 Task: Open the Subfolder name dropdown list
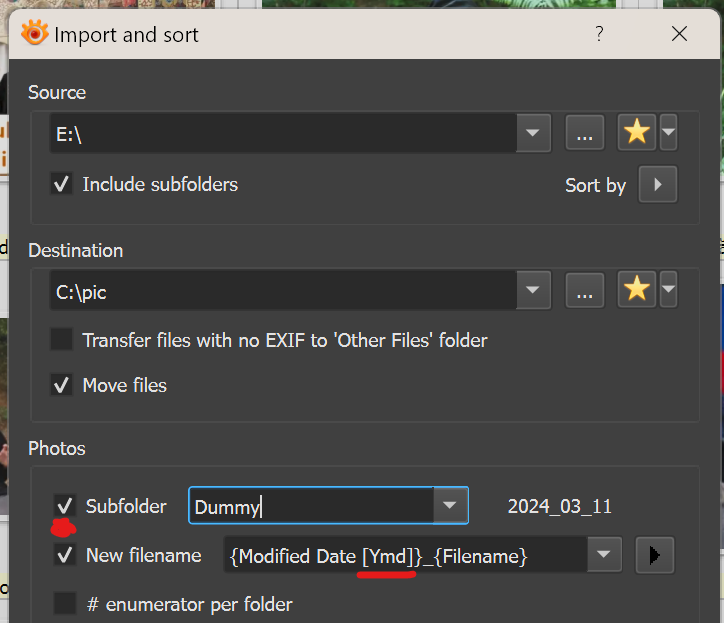451,506
